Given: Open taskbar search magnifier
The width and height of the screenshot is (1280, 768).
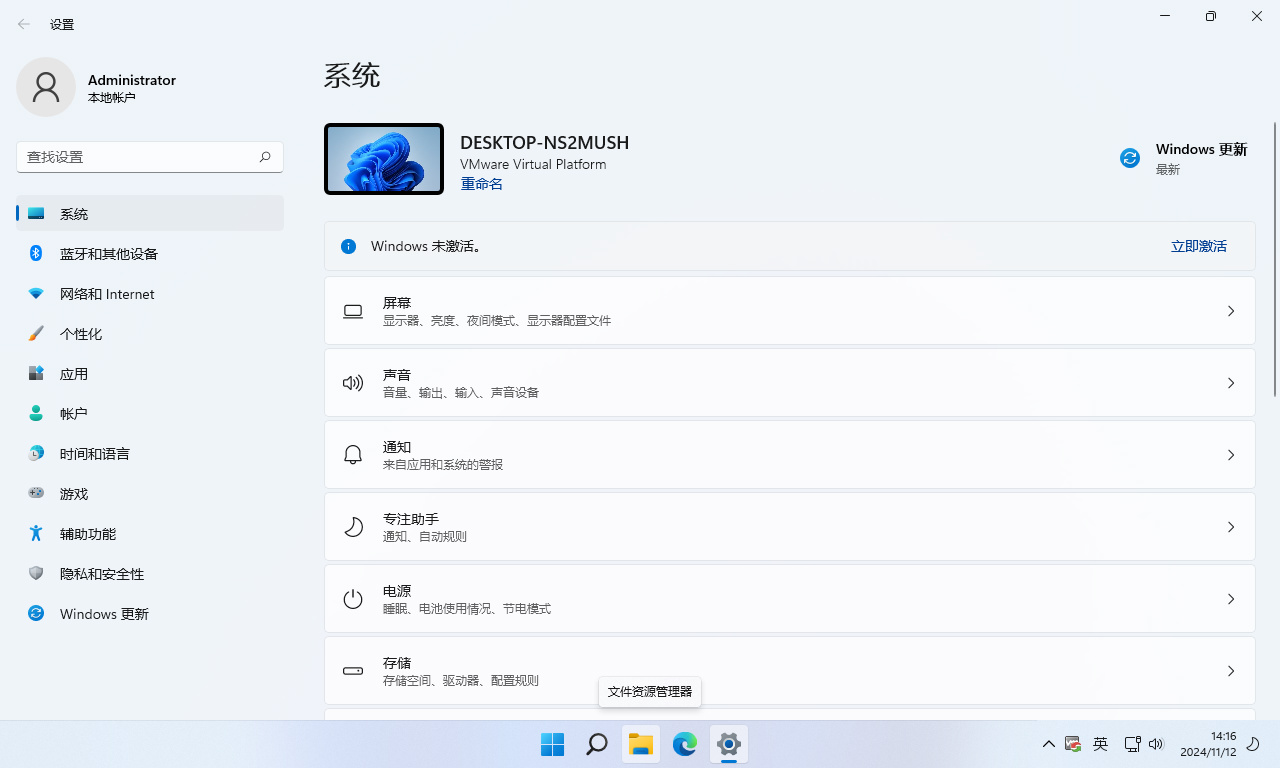Looking at the screenshot, I should coord(597,744).
